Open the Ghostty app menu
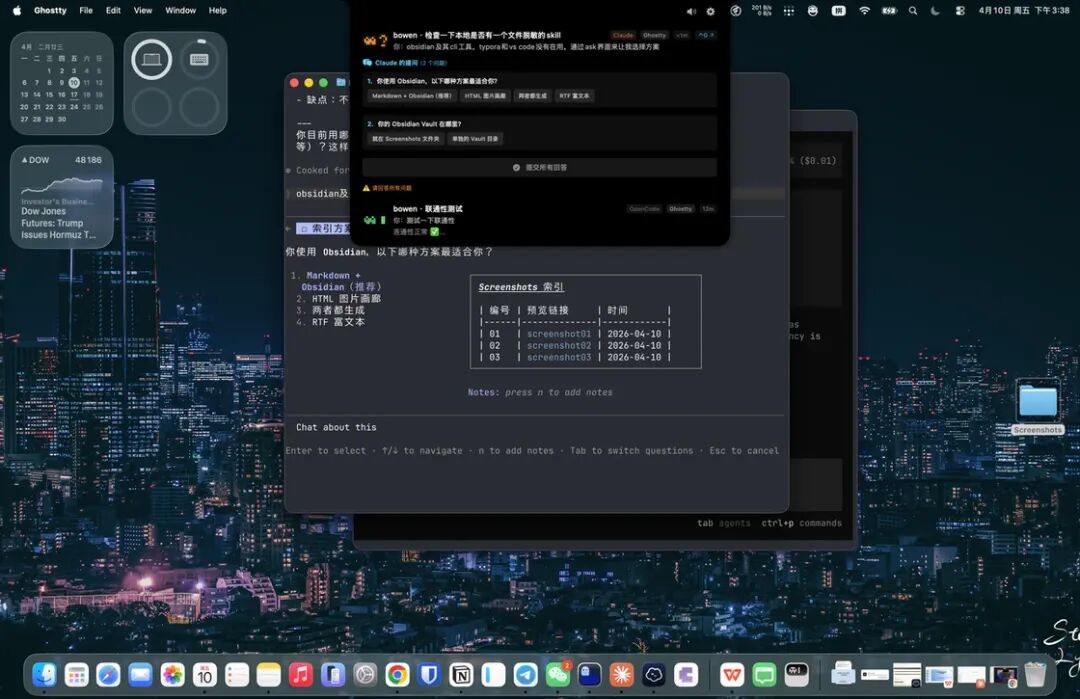Viewport: 1080px width, 699px height. 50,10
